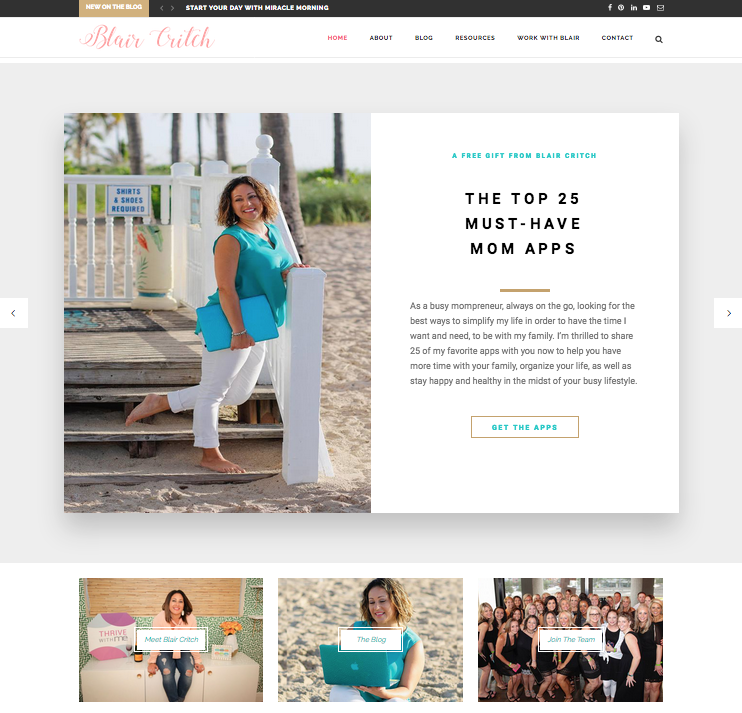Open Start Your Day With Miracle Morning link
The image size is (742, 713).
tap(257, 8)
